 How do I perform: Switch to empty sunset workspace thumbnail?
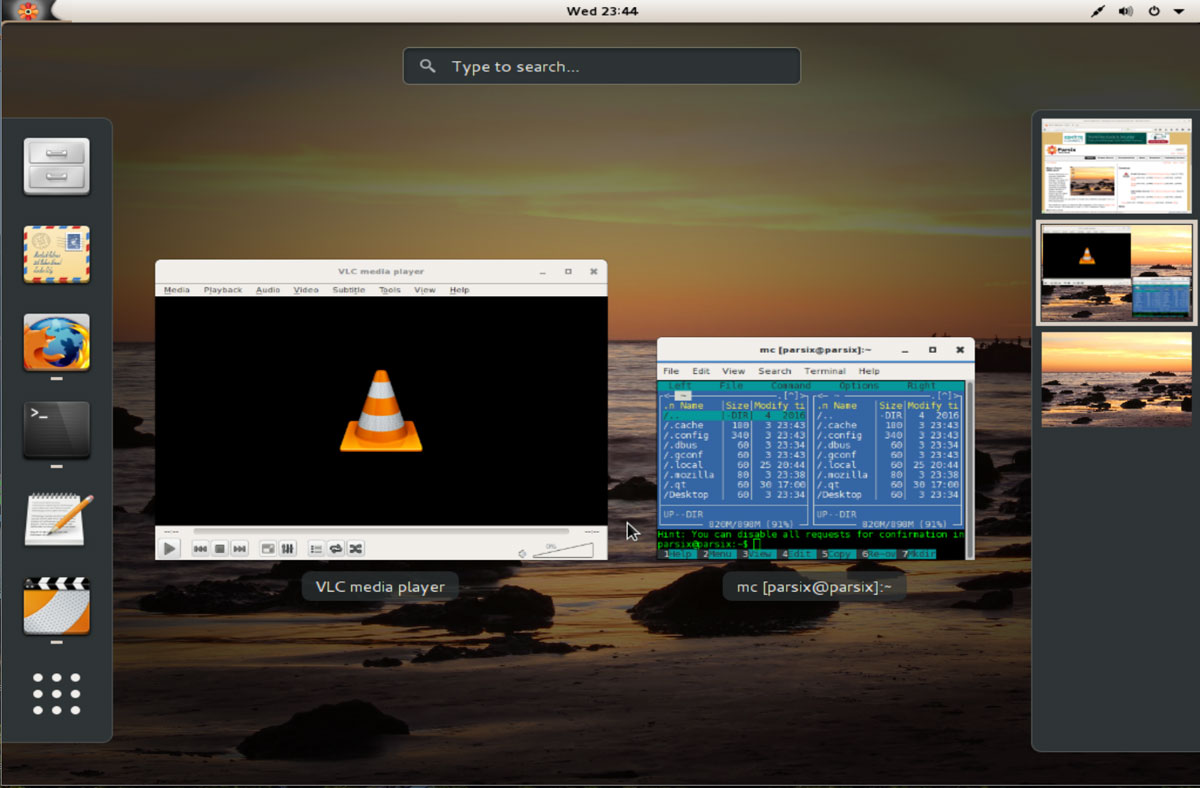[1116, 379]
